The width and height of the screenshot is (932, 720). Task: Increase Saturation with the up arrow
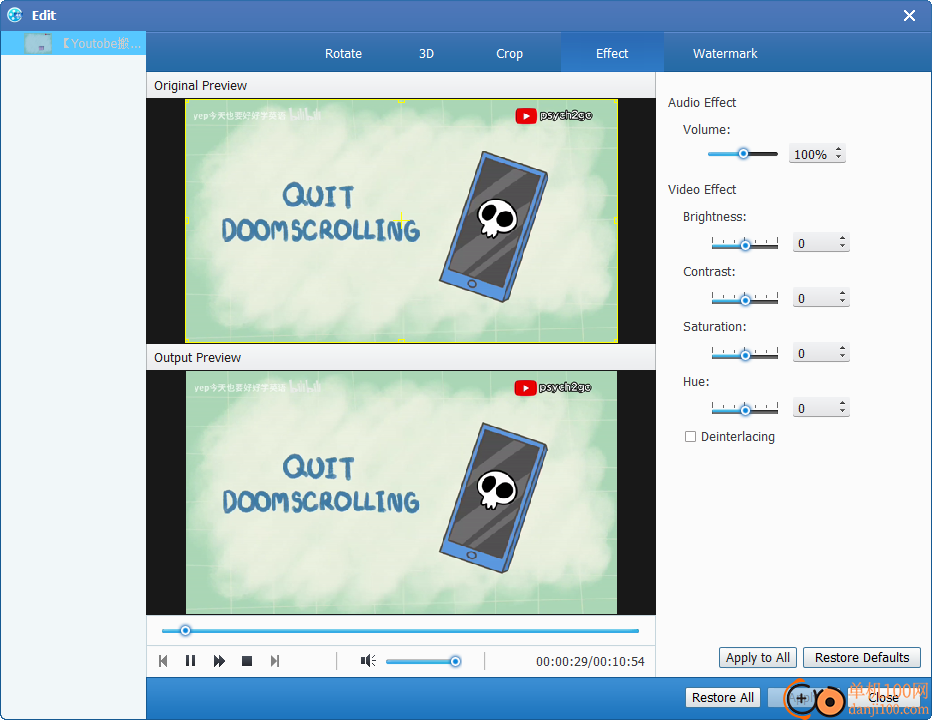pyautogui.click(x=842, y=348)
